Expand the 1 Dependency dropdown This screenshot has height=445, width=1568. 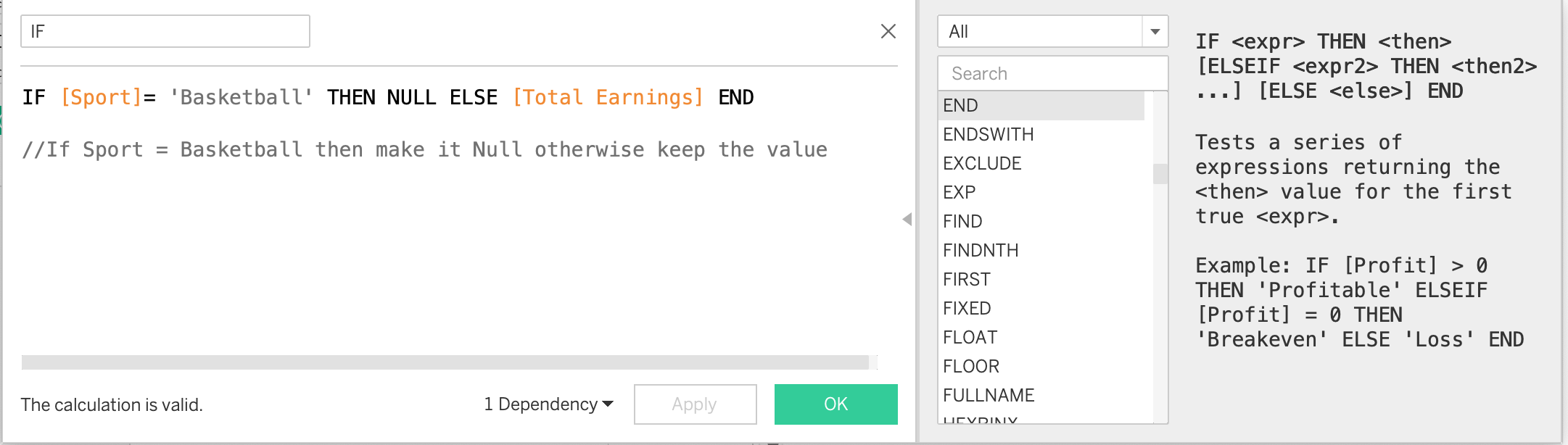pos(548,404)
